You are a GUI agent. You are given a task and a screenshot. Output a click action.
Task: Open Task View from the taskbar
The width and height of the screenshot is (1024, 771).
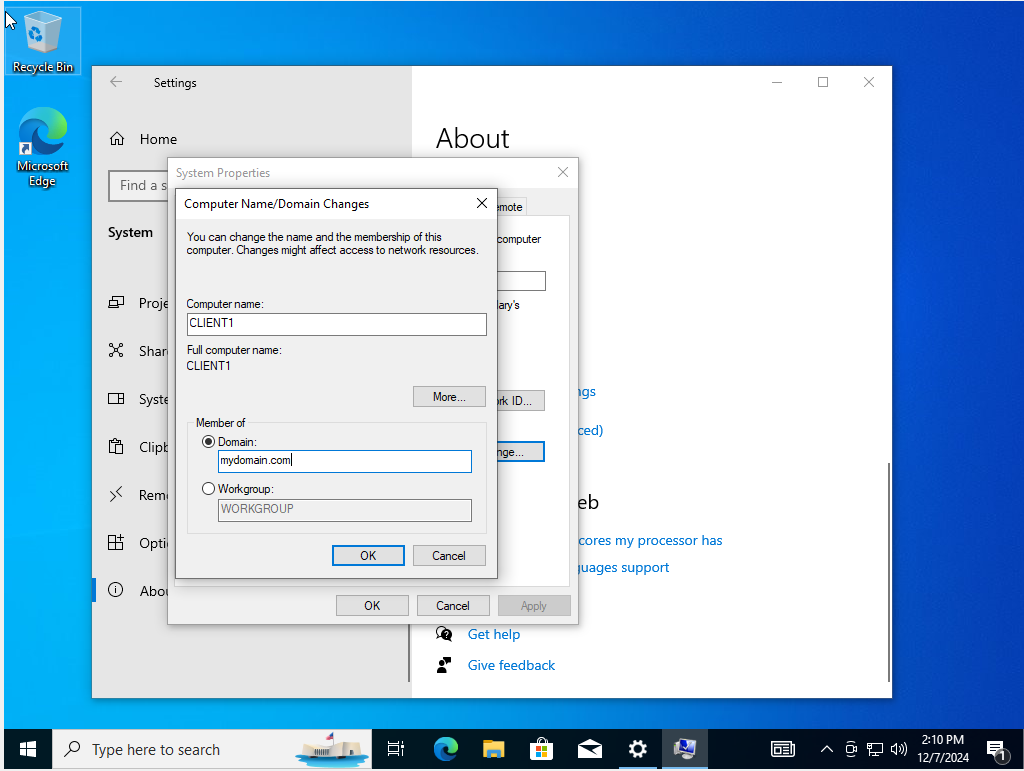396,749
